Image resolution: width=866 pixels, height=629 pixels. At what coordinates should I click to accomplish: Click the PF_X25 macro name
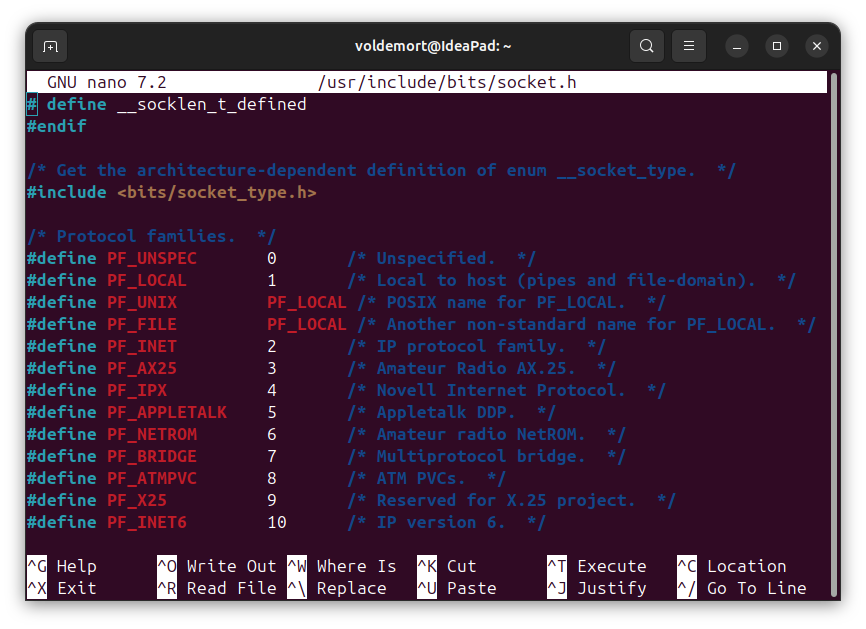tap(137, 500)
